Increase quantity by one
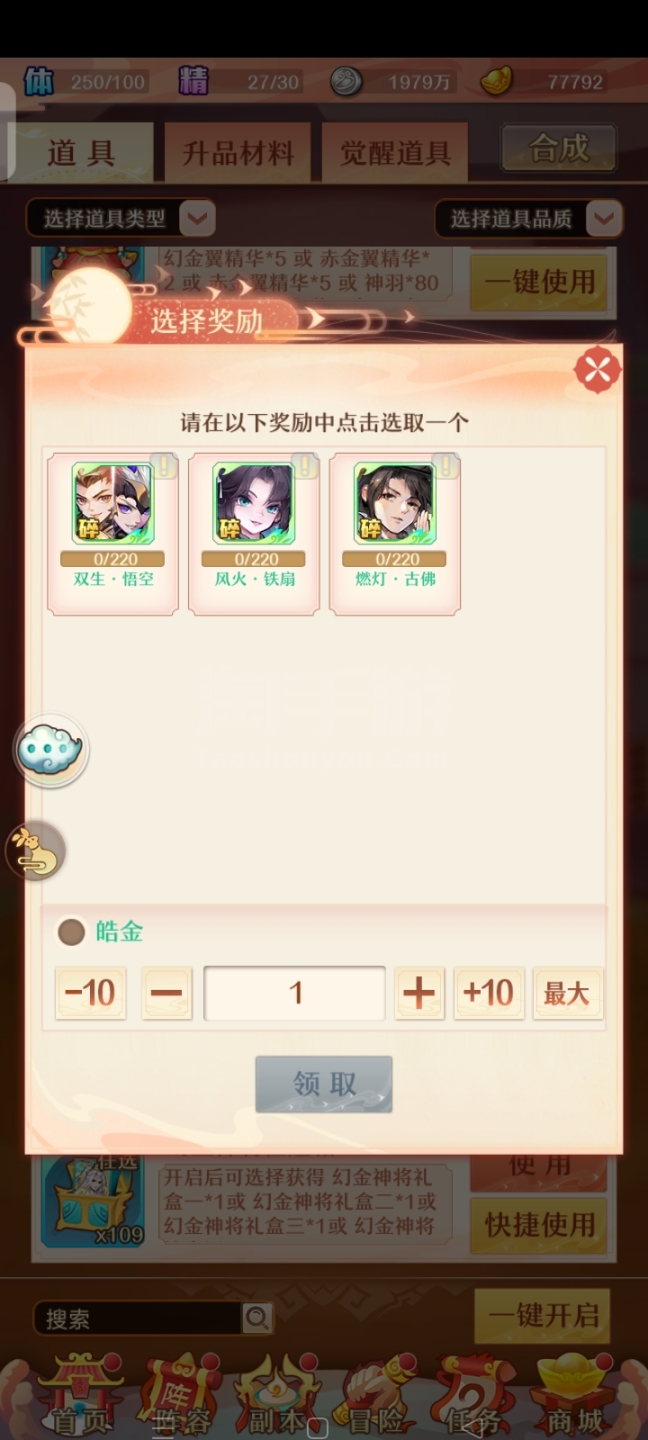The image size is (648, 1440). (x=419, y=993)
